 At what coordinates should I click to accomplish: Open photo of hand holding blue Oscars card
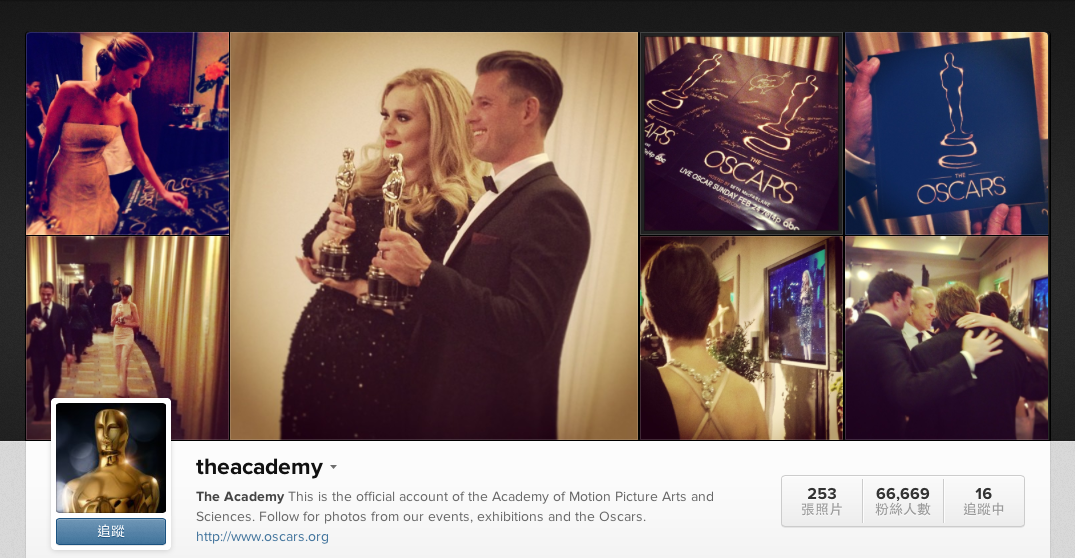click(x=946, y=134)
